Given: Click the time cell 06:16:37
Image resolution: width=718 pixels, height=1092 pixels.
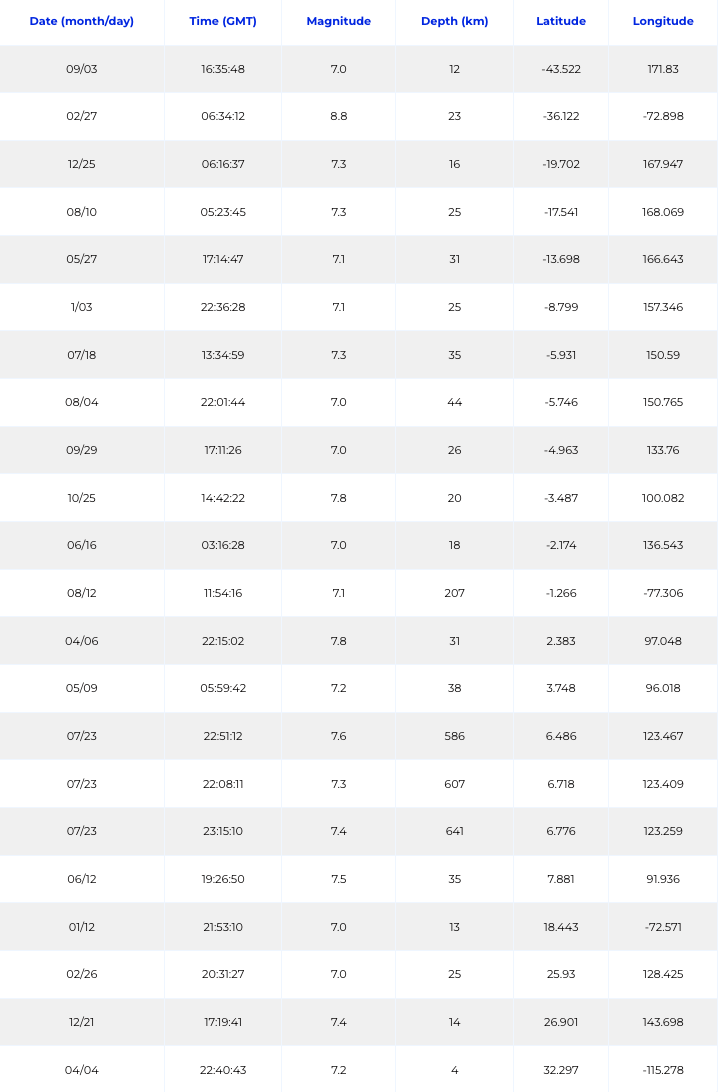Looking at the screenshot, I should [x=223, y=164].
